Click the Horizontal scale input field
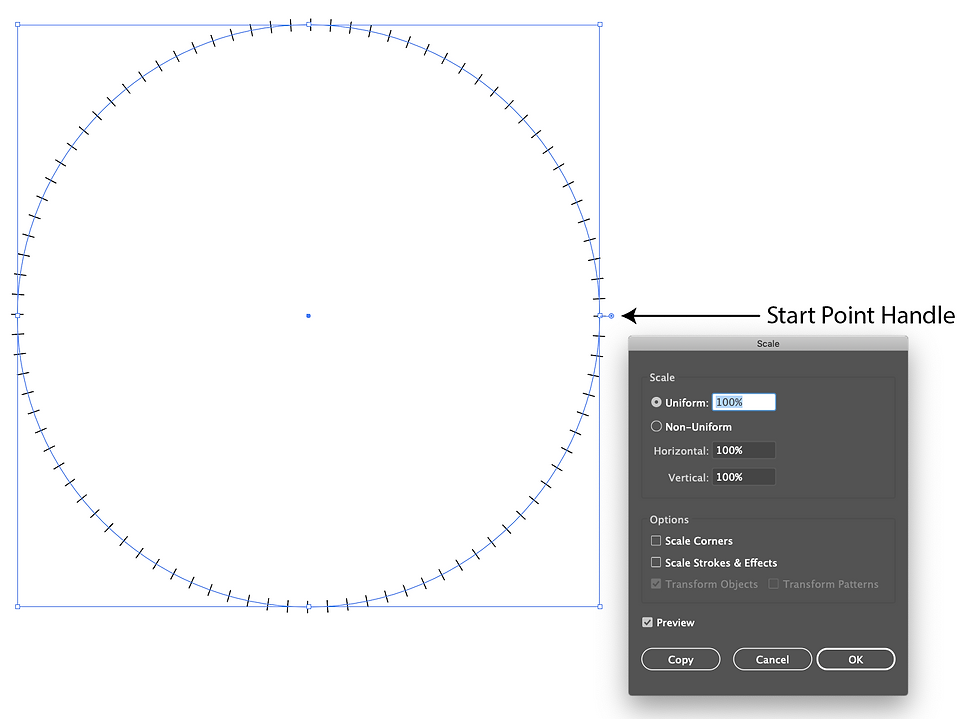 coord(744,450)
